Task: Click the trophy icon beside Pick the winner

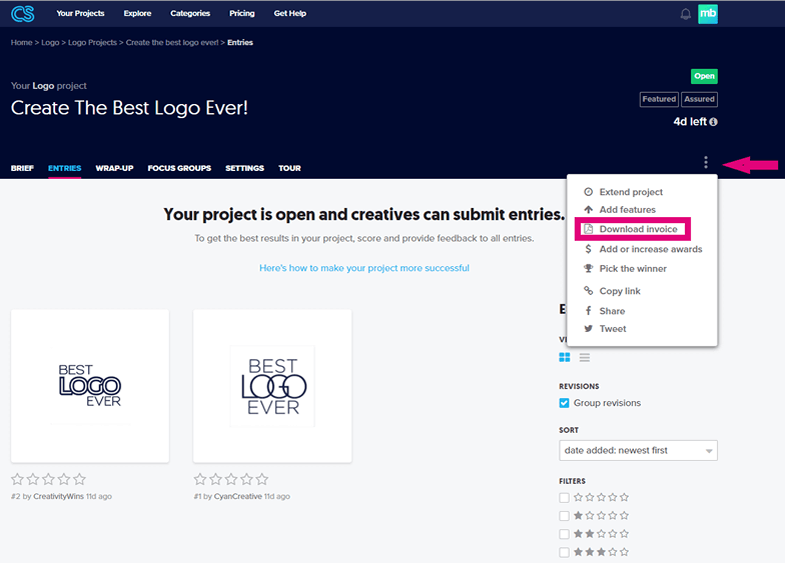Action: 588,268
